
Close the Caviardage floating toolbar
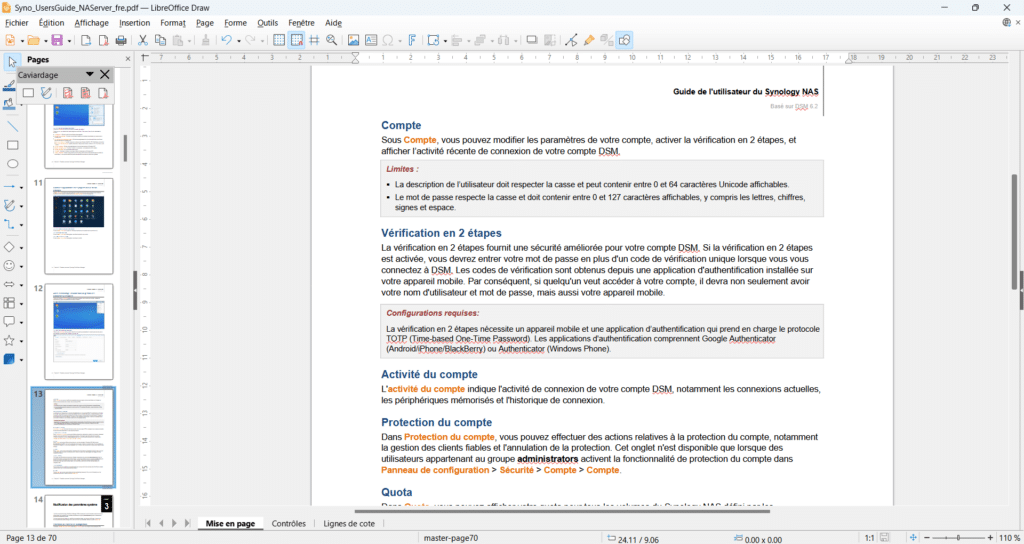(104, 74)
